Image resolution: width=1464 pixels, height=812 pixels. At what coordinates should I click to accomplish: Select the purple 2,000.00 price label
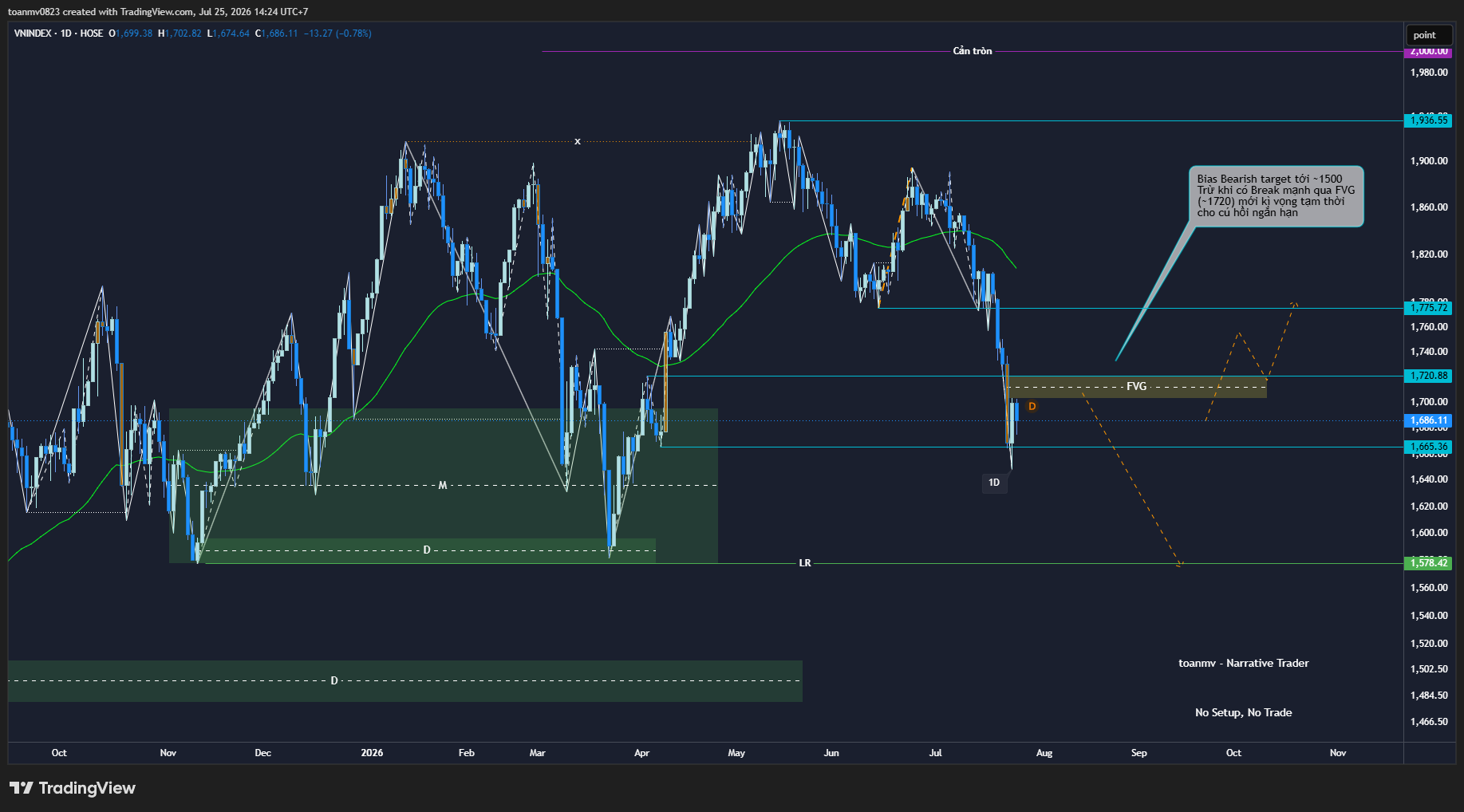[x=1428, y=52]
